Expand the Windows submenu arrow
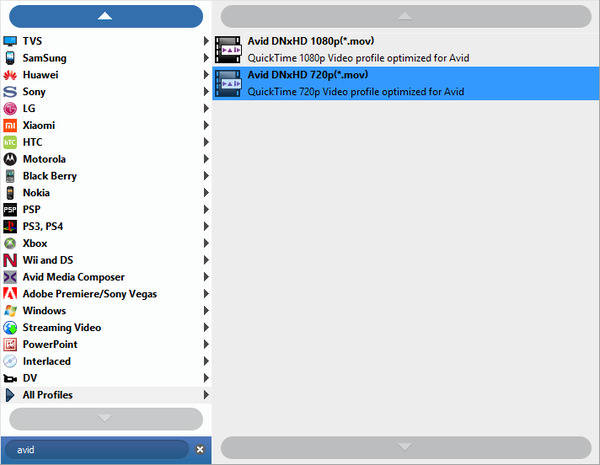The height and width of the screenshot is (465, 600). [x=206, y=310]
